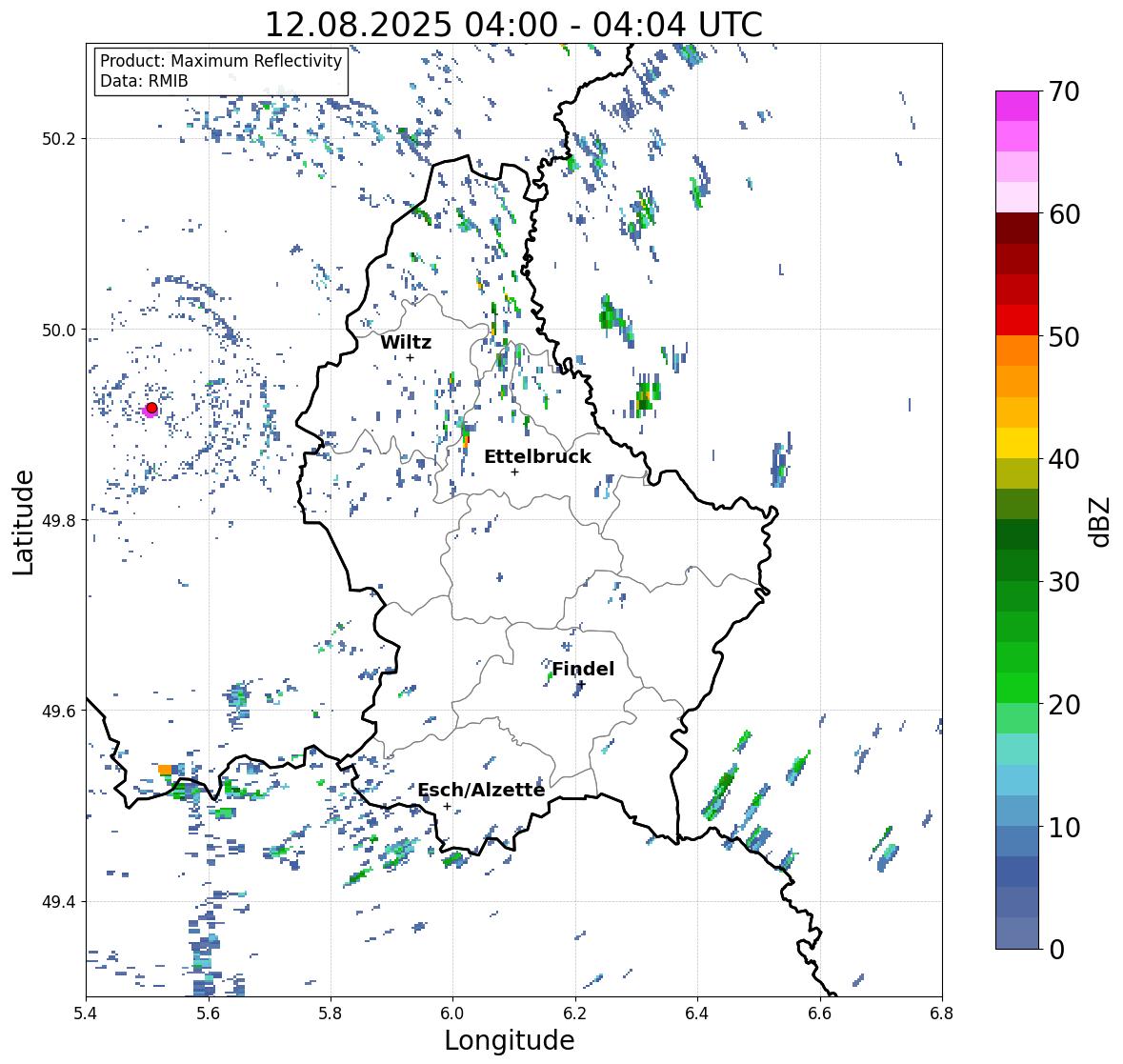The image size is (1123, 1064).
Task: Click the chart title '12.08.2025 04:00 - 04:04 UTC'
Action: 513,25
